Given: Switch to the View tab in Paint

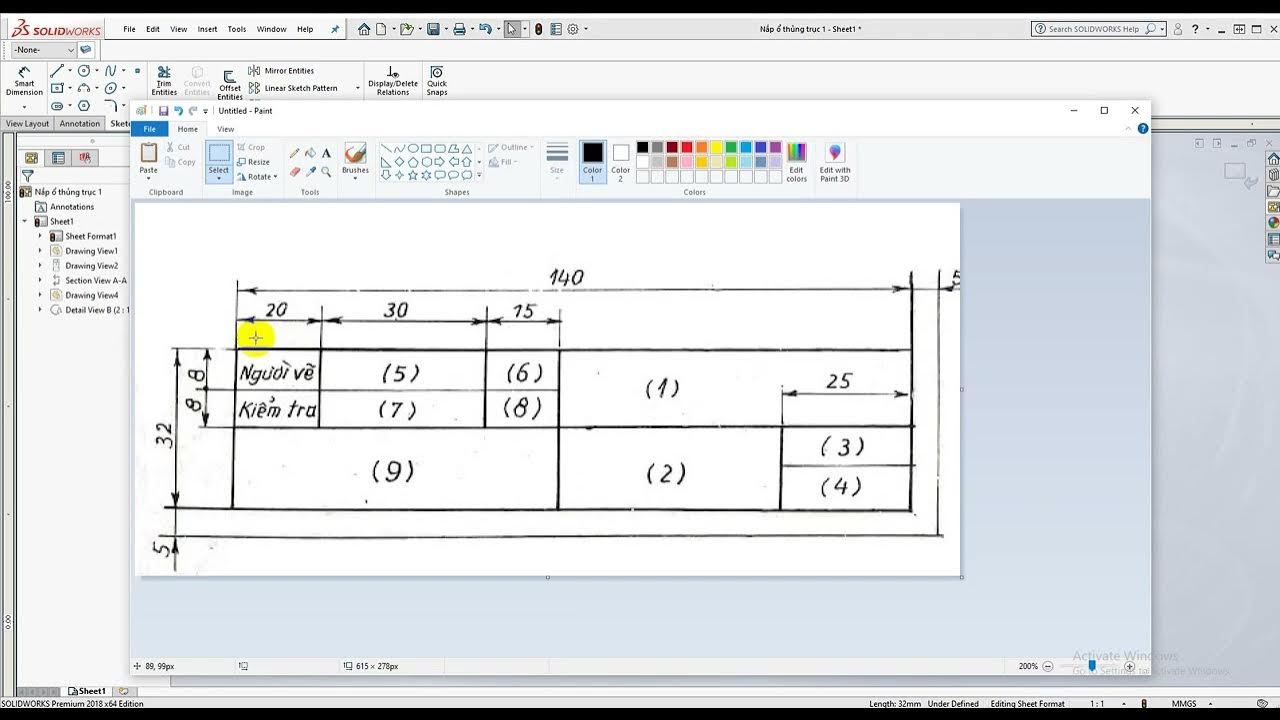Looking at the screenshot, I should point(226,129).
